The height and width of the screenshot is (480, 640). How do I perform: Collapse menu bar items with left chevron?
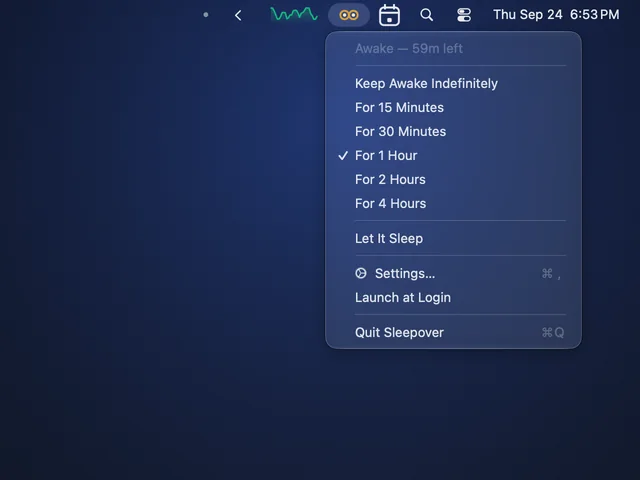click(238, 16)
